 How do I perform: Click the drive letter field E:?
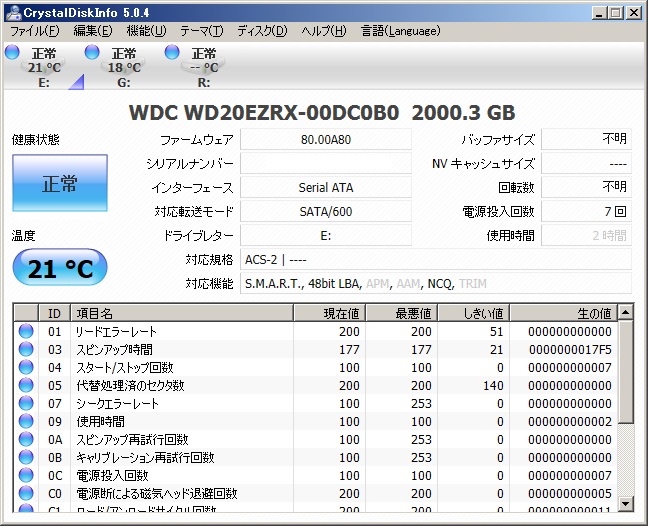[326, 236]
